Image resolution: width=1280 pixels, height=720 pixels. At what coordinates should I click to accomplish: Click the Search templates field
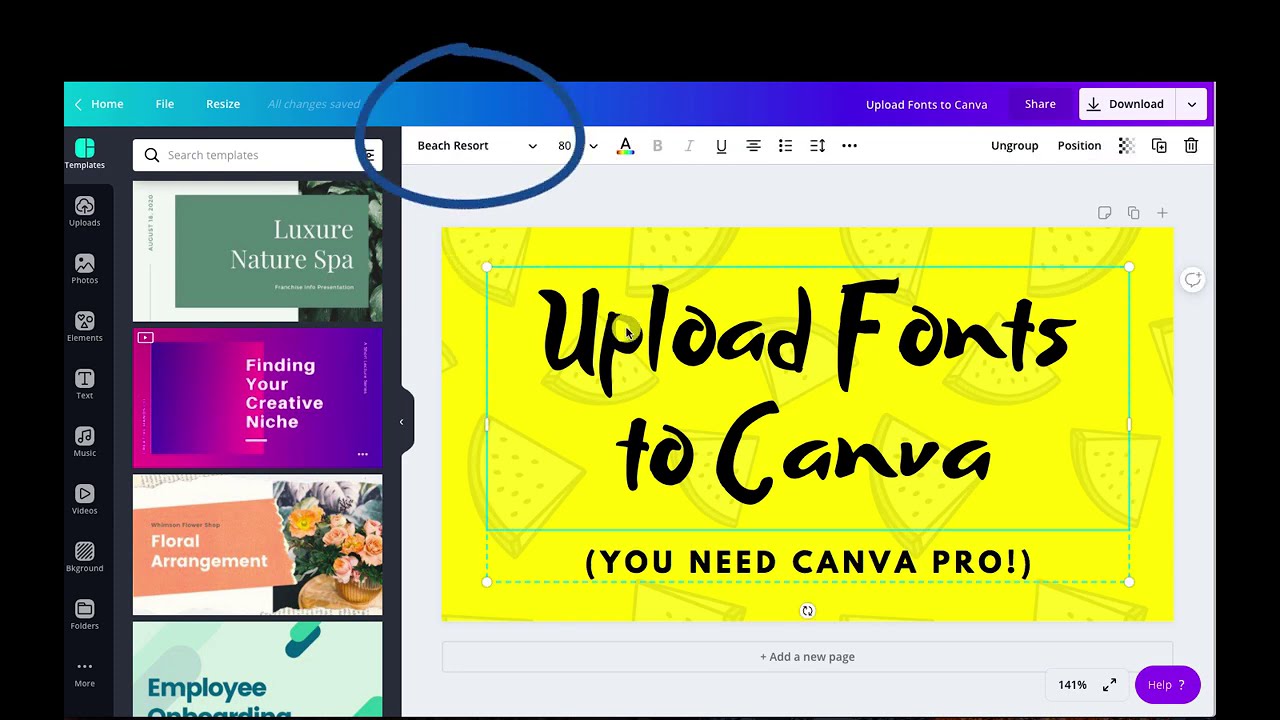(x=255, y=155)
